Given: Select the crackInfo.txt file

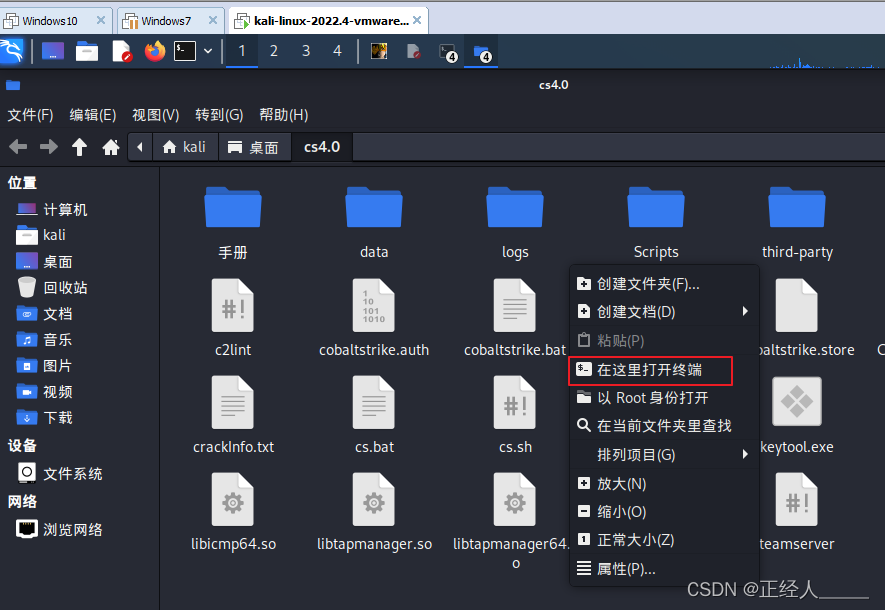Looking at the screenshot, I should pos(233,403).
